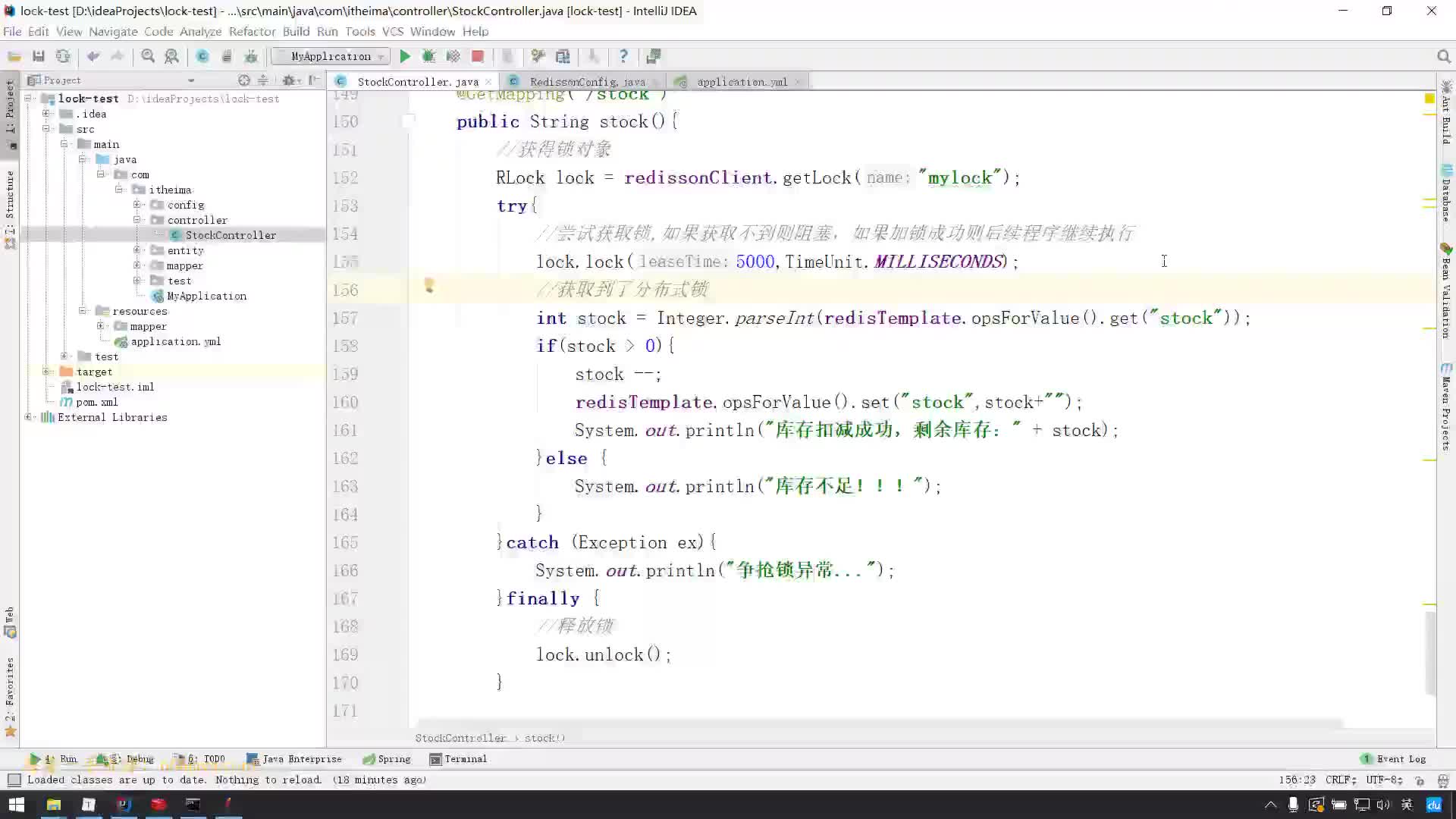Open the Database side panel
Viewport: 1456px width, 819px height.
click(1446, 193)
